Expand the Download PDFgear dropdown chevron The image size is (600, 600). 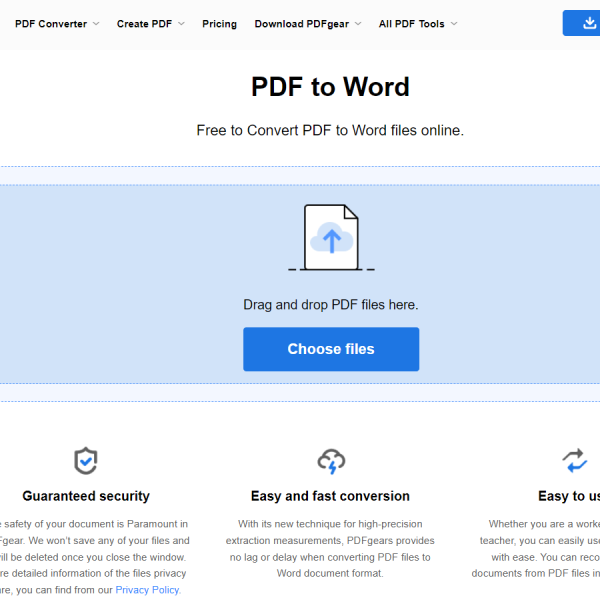(x=358, y=24)
